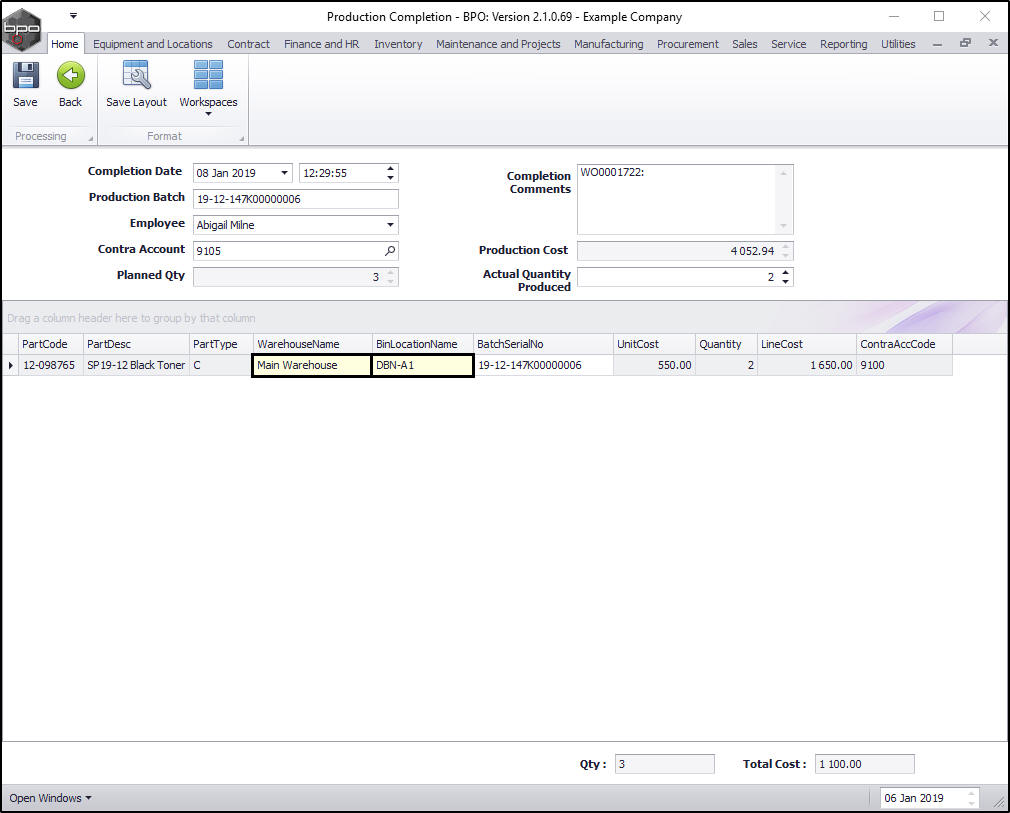Click the Production Batch input field

(x=296, y=199)
